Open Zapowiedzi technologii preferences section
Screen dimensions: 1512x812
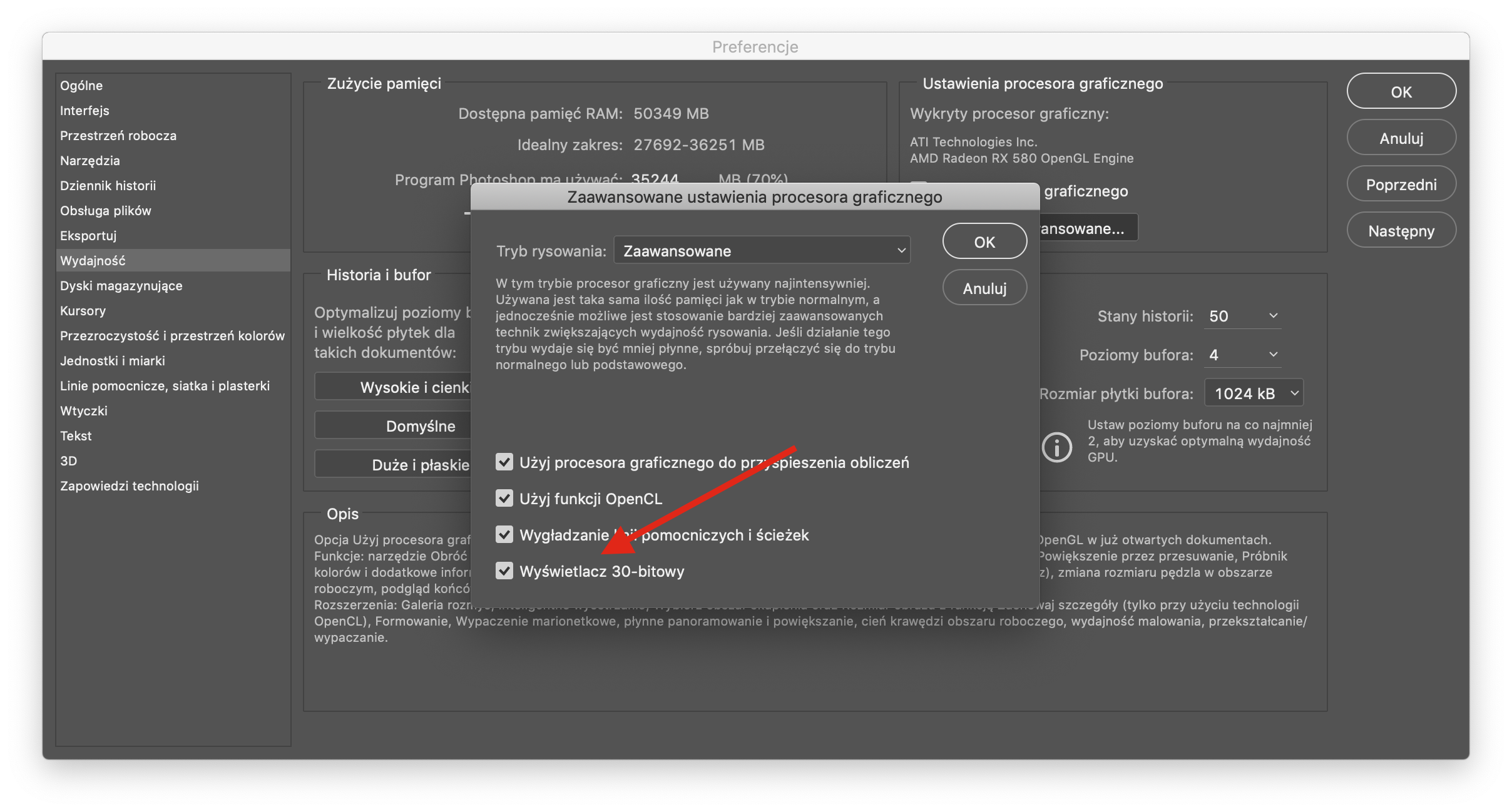coord(130,486)
